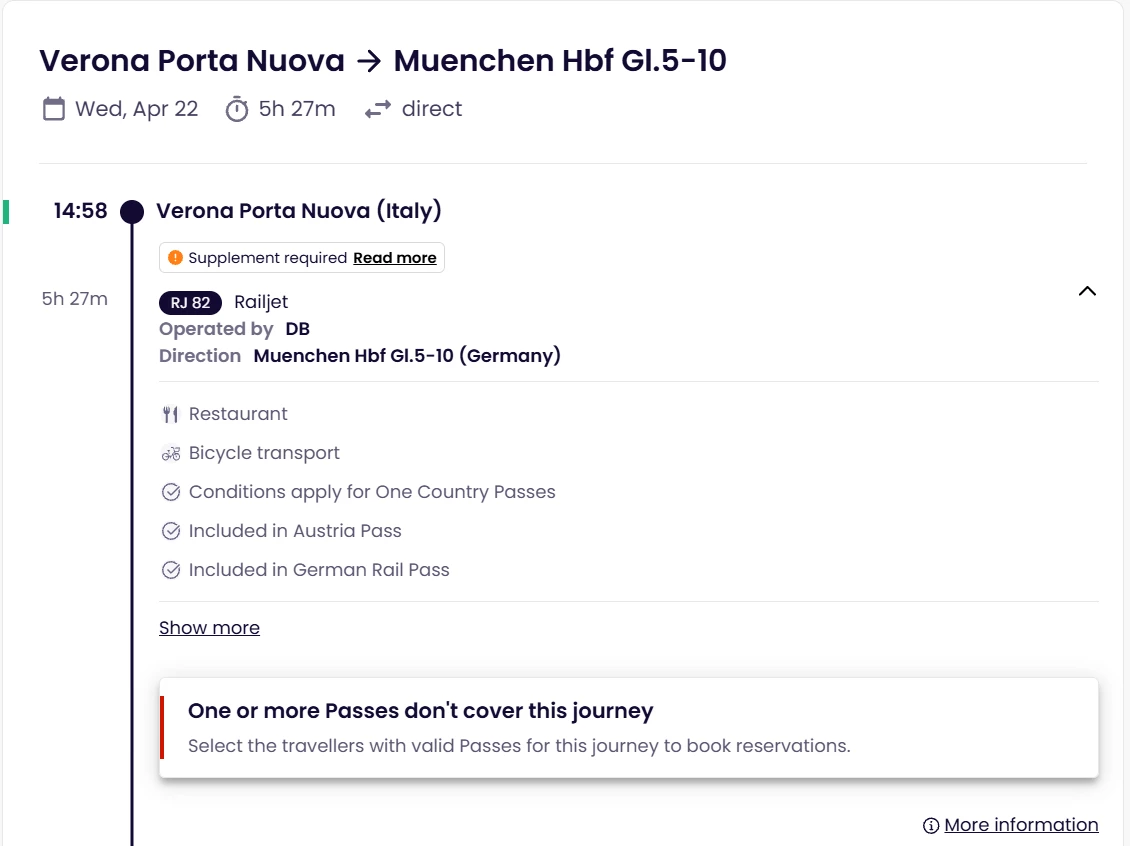Expand amenities list with Show more
This screenshot has width=1130, height=846.
209,628
